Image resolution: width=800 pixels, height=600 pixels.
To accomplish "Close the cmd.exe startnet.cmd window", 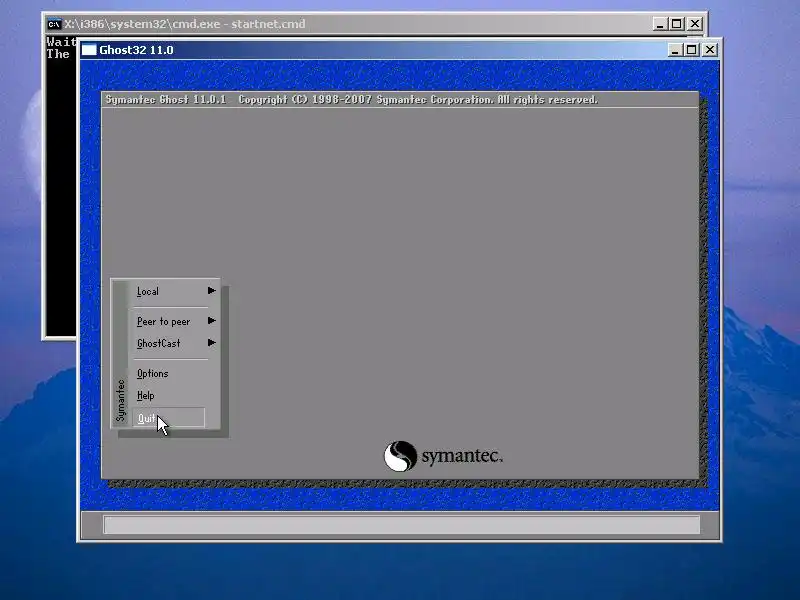I will [695, 24].
